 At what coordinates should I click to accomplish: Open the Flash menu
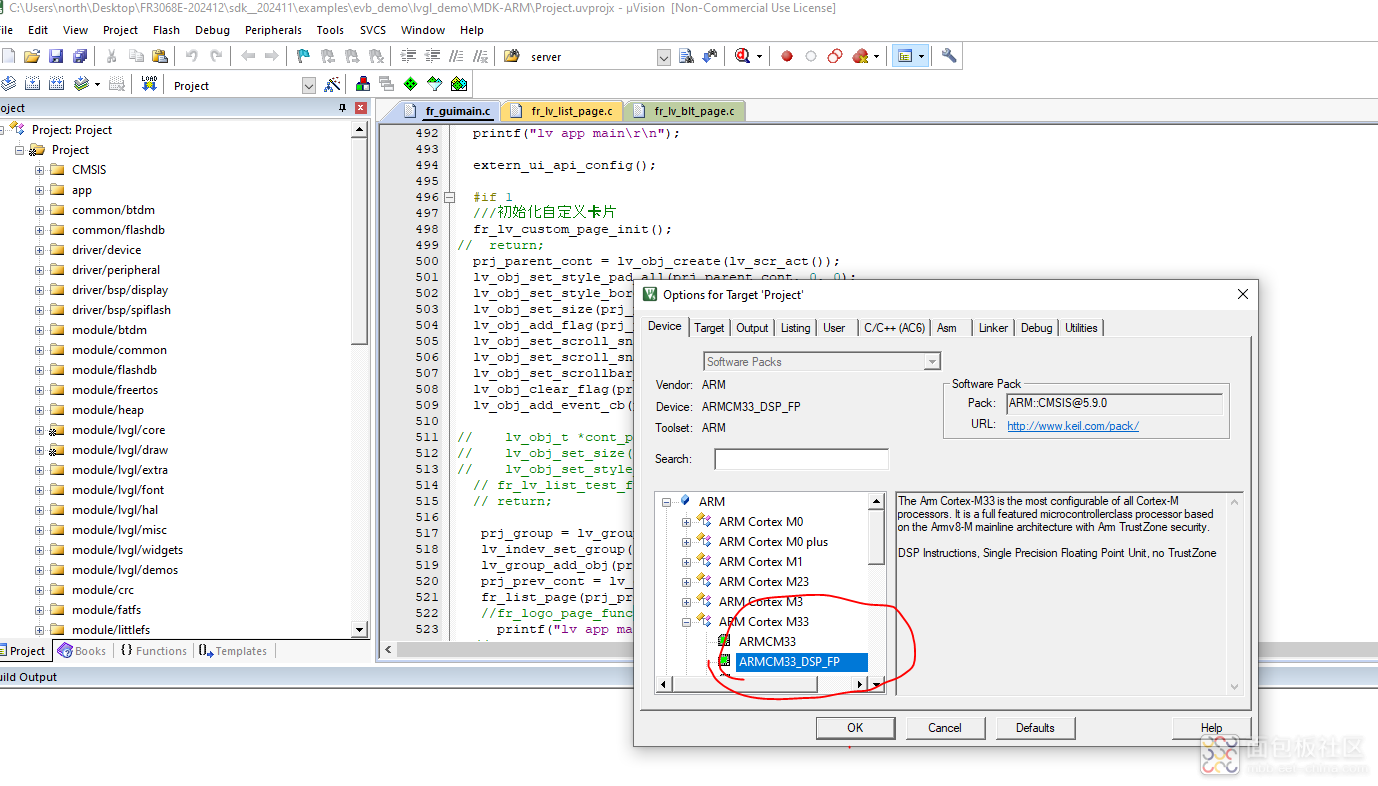tap(166, 30)
